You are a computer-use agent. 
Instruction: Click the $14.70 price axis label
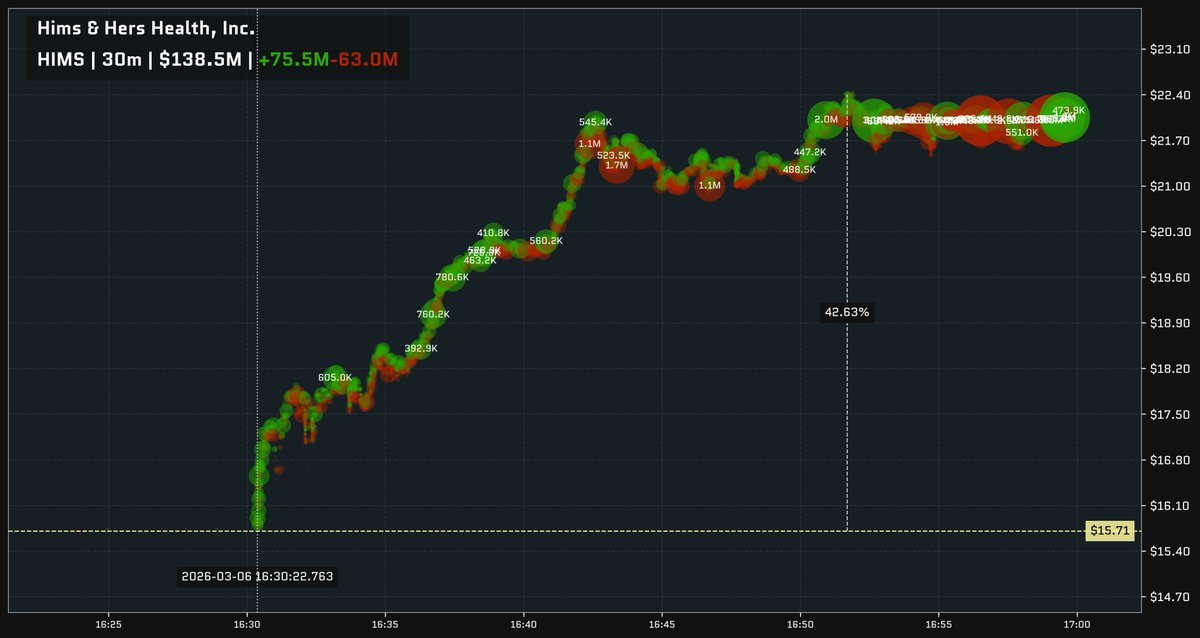(1168, 597)
